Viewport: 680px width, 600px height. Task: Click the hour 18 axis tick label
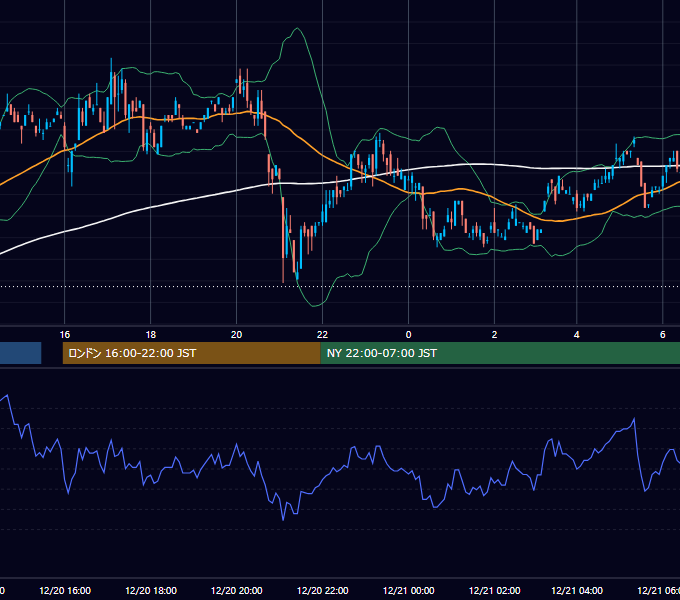point(150,335)
